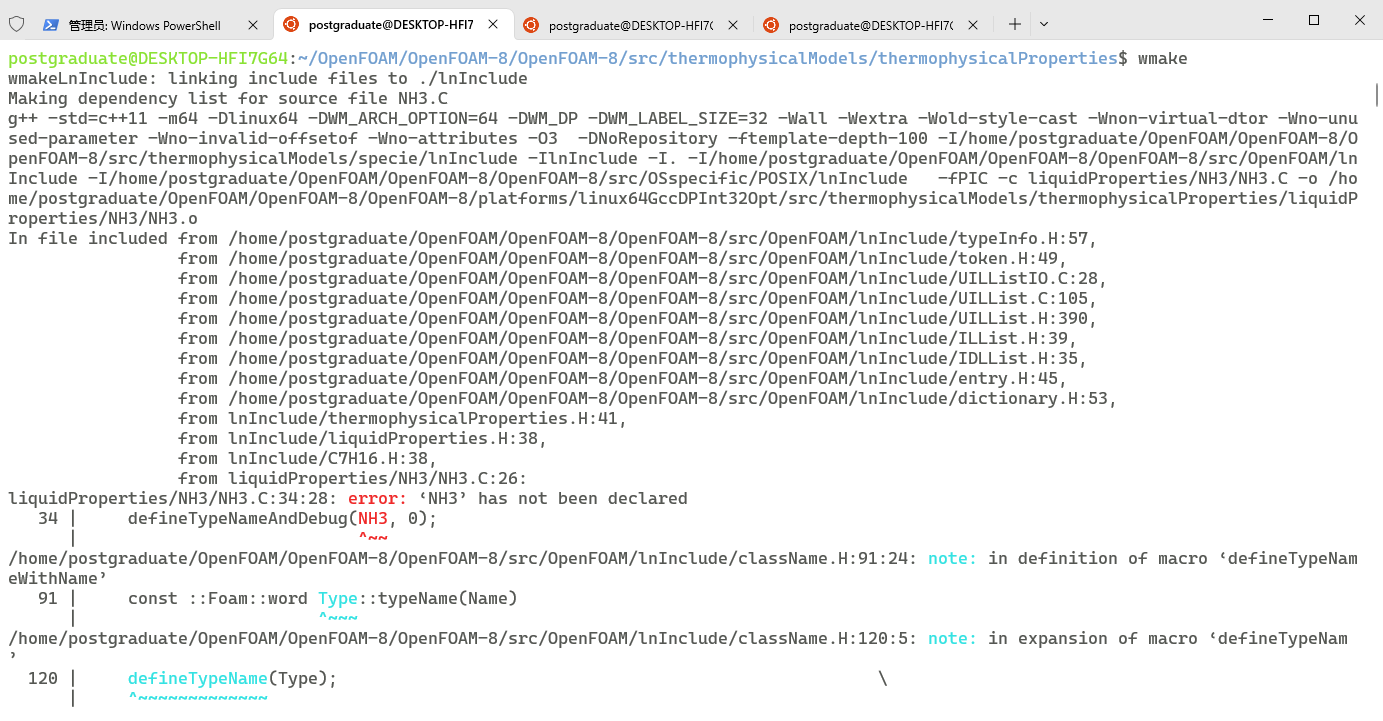Select the active postgraduate@DESKTOP-HFI7 tab
The width and height of the screenshot is (1383, 721).
click(394, 25)
